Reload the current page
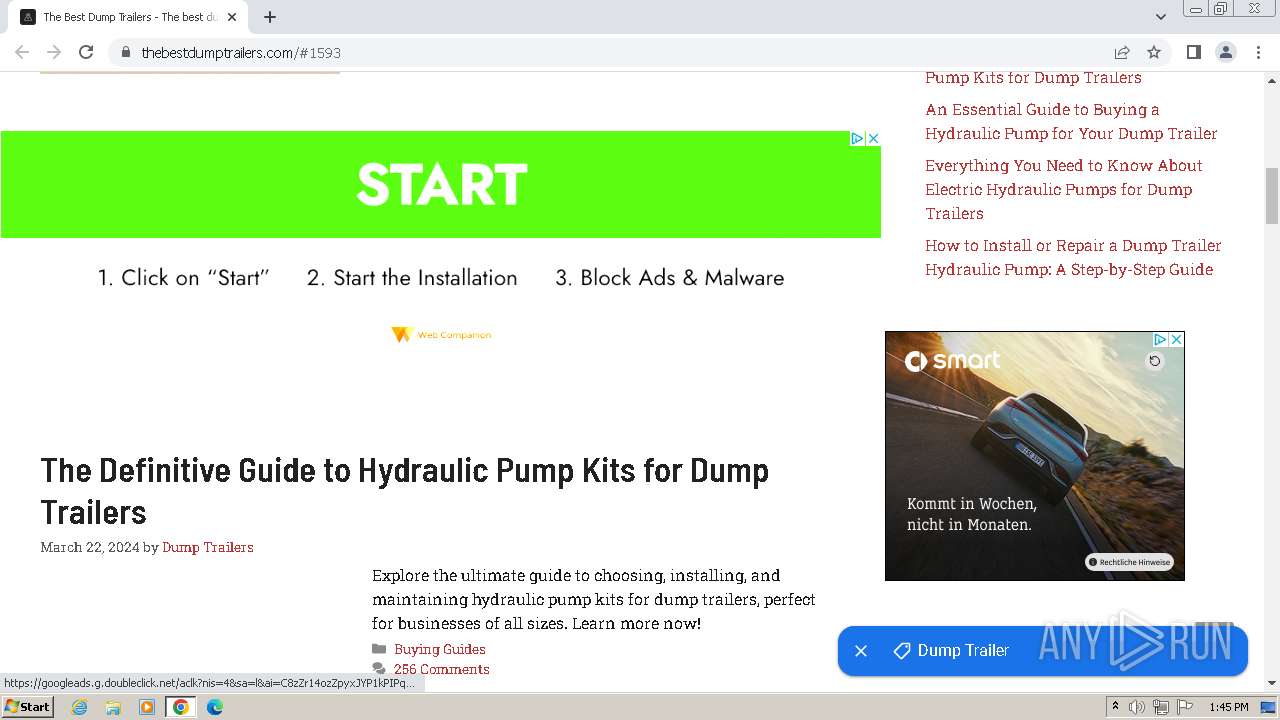The image size is (1280, 720). (86, 52)
